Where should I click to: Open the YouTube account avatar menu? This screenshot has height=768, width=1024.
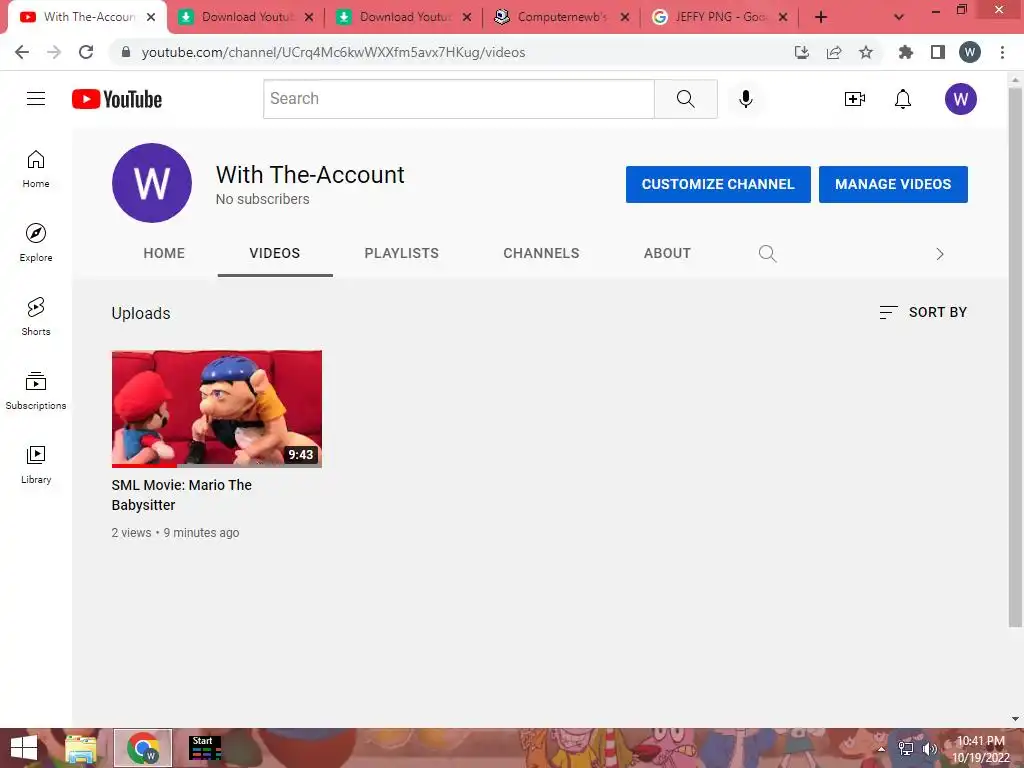pos(960,99)
